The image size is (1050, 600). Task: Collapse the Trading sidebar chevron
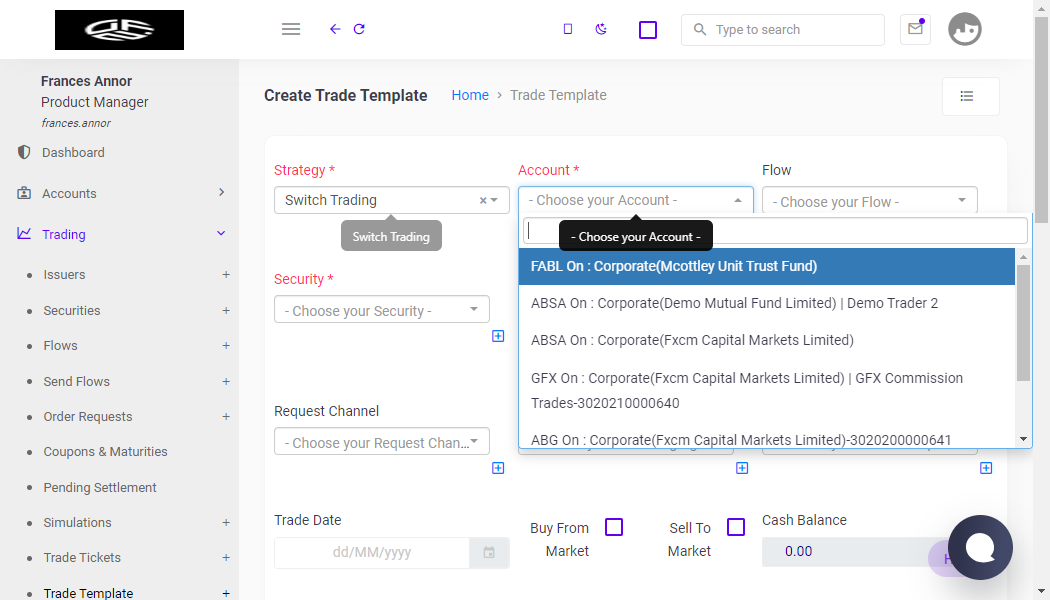221,234
